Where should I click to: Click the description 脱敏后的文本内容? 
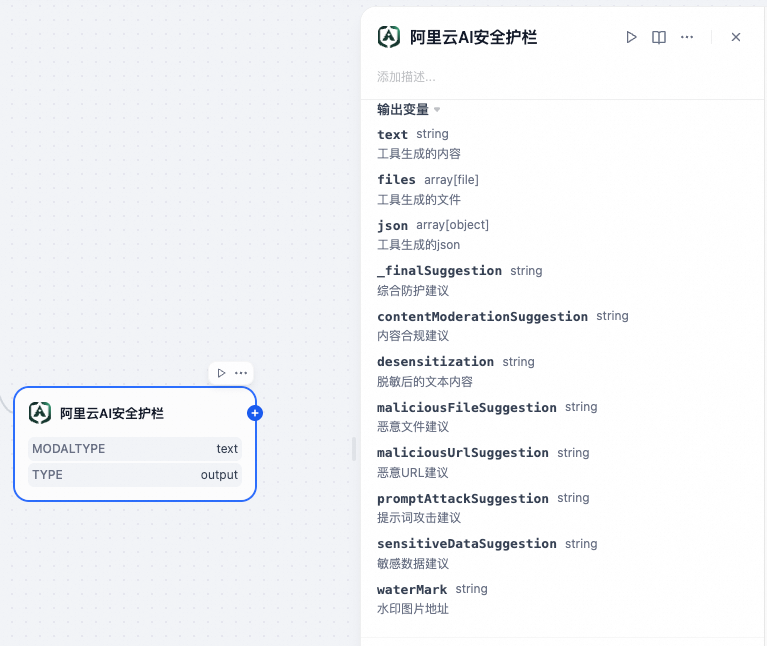tap(425, 382)
